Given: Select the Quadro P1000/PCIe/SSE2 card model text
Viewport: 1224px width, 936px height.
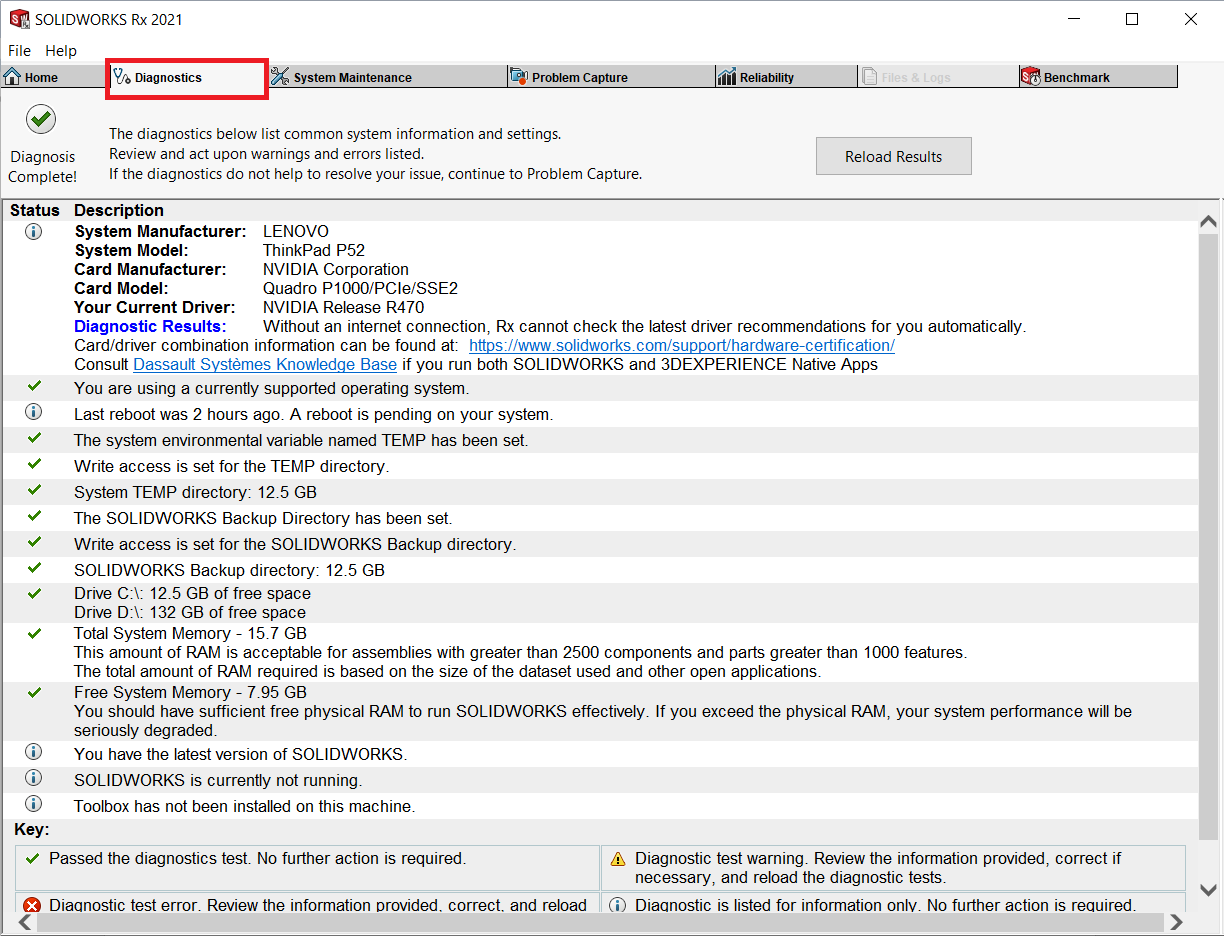Looking at the screenshot, I should 360,288.
